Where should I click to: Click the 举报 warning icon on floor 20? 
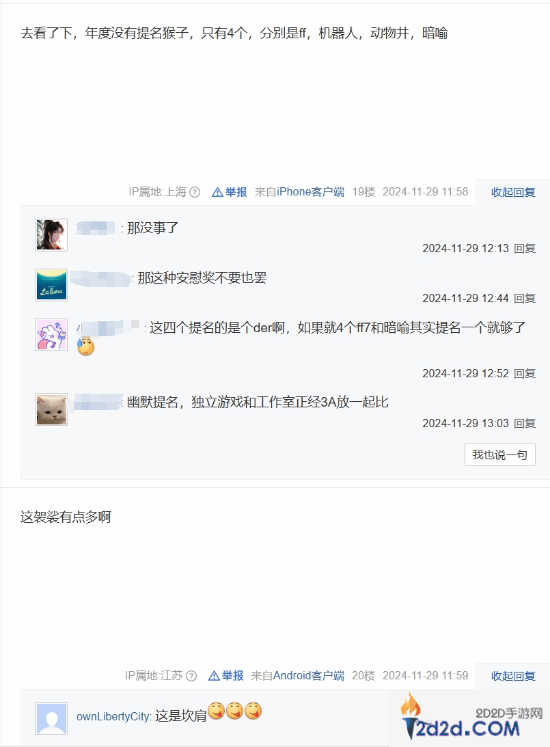[x=214, y=676]
